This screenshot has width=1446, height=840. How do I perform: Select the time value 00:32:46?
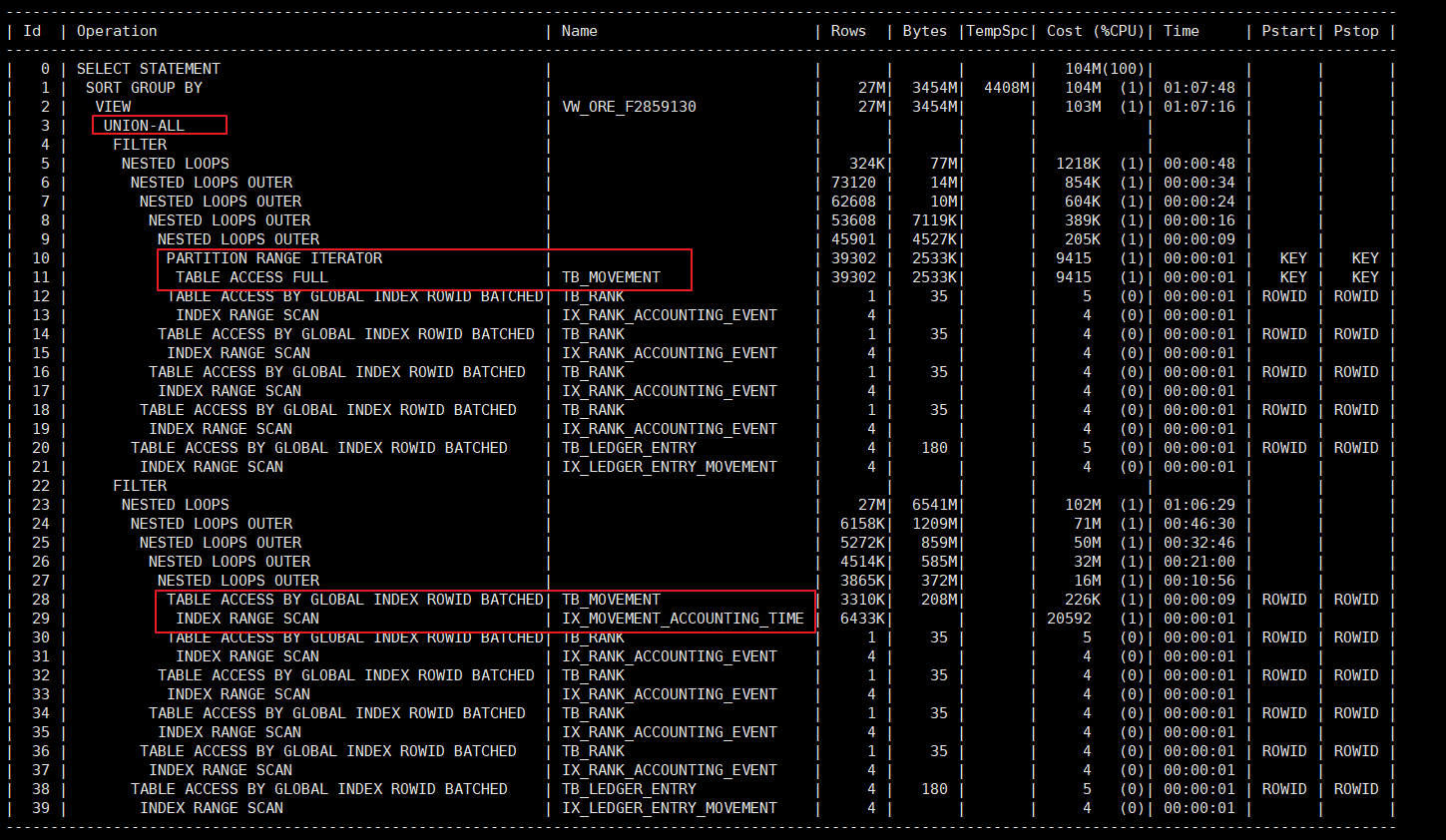pos(1200,543)
